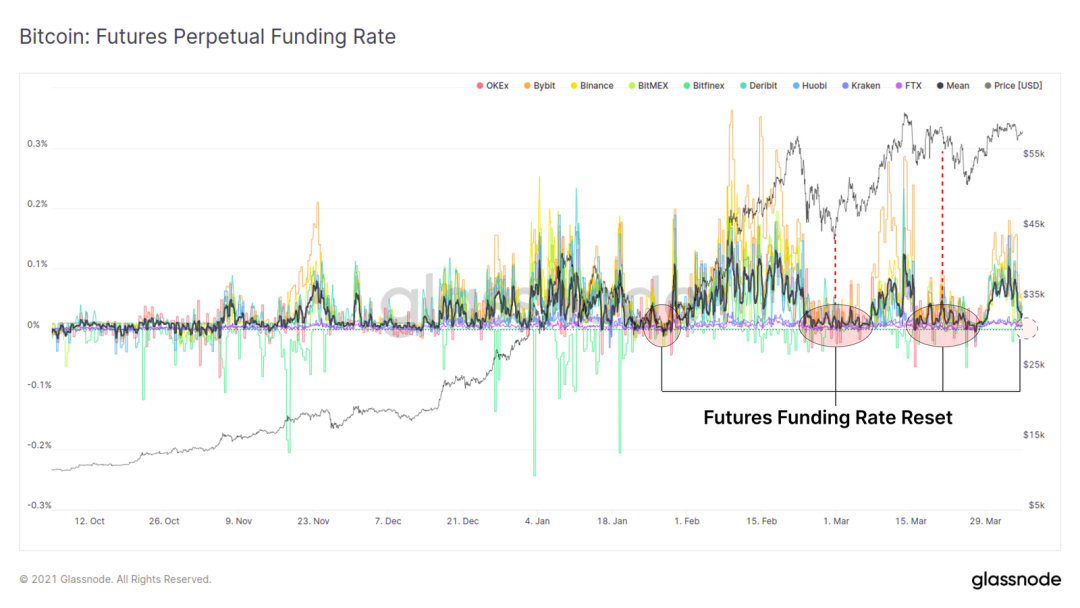Click the Bitfinex green legend dot
The image size is (1080, 608).
689,86
